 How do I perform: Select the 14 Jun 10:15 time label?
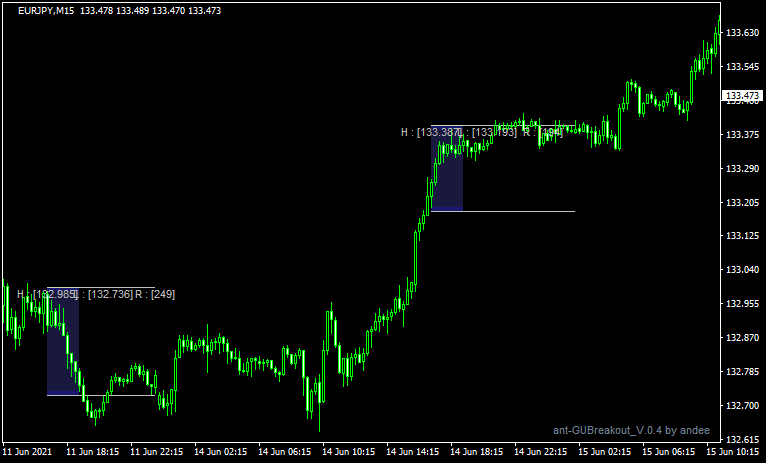347,451
